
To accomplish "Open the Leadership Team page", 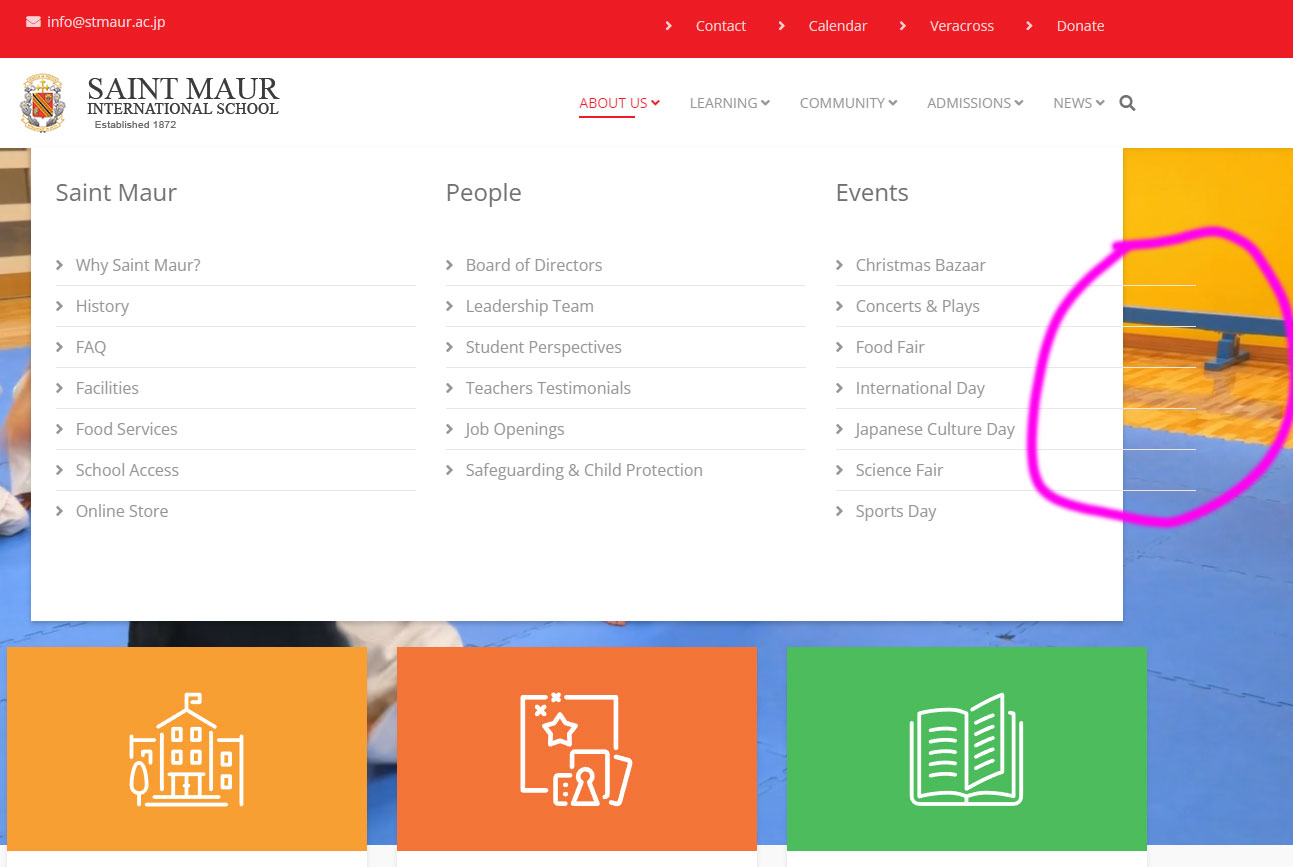I will 529,306.
